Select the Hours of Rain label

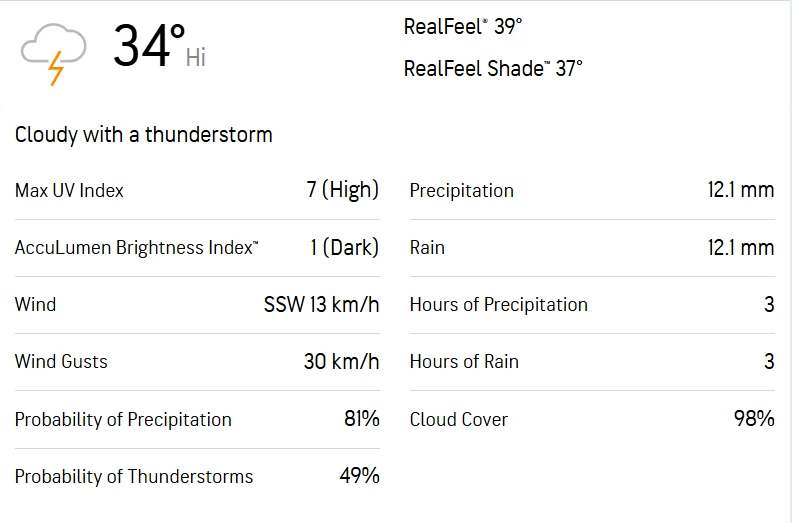point(464,361)
